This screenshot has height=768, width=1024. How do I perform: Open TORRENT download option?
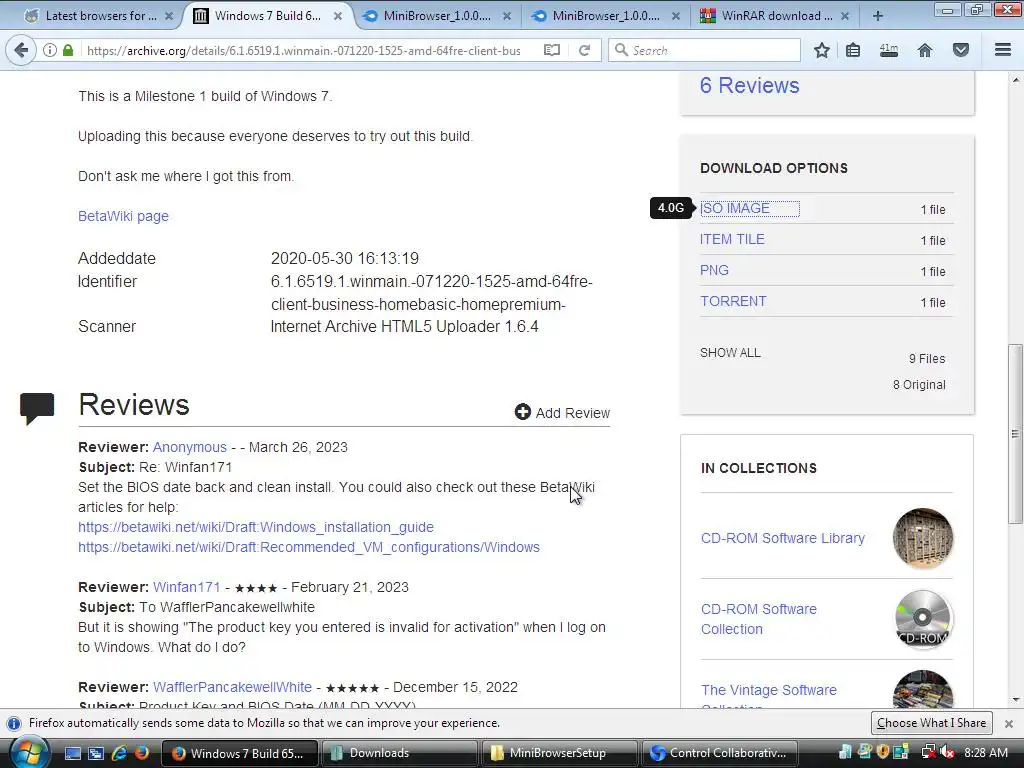[x=733, y=301]
